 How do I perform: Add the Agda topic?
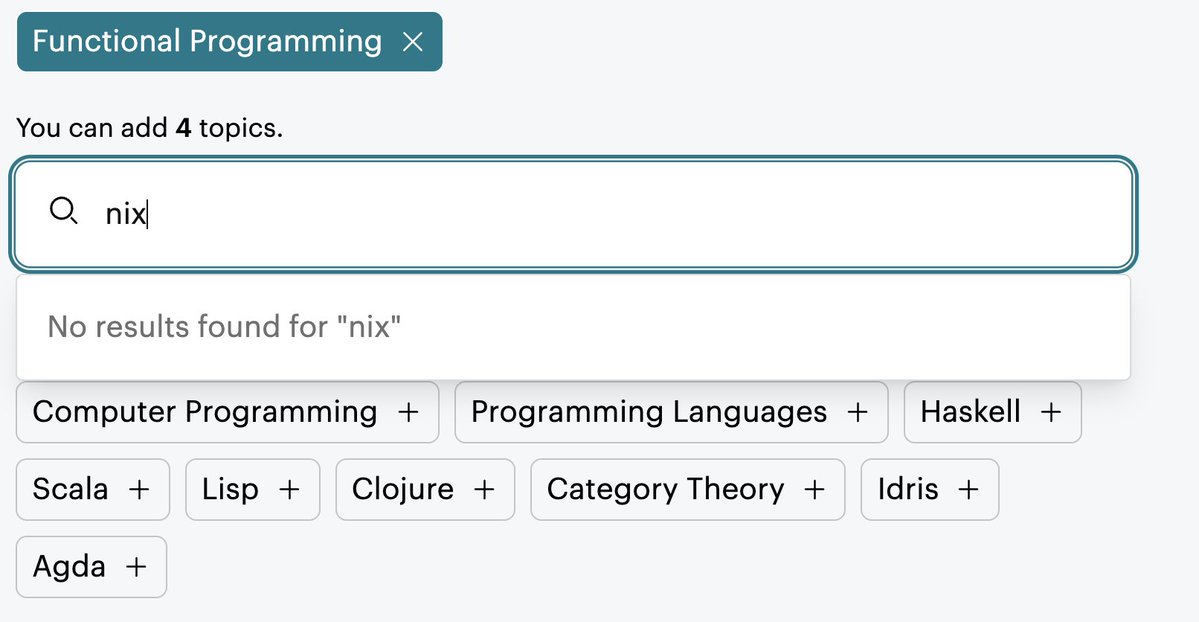click(91, 567)
